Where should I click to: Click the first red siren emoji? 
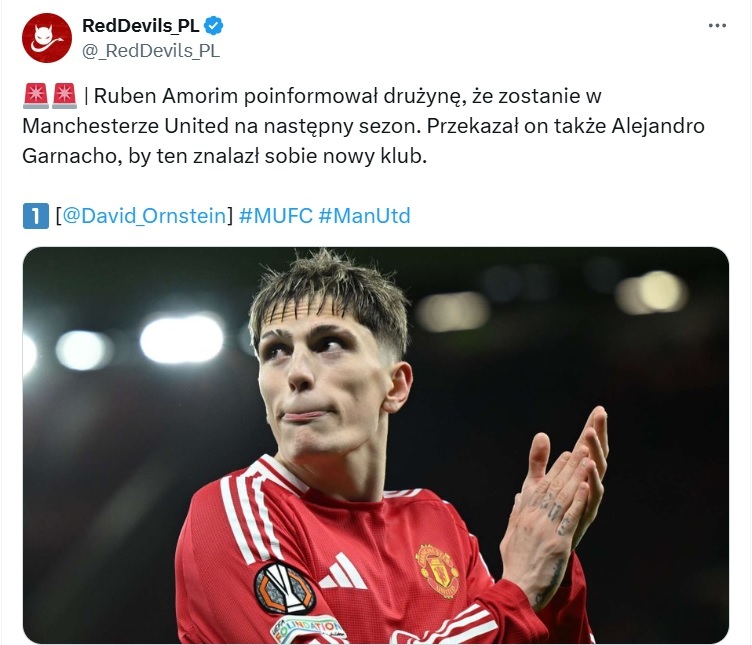coord(35,95)
